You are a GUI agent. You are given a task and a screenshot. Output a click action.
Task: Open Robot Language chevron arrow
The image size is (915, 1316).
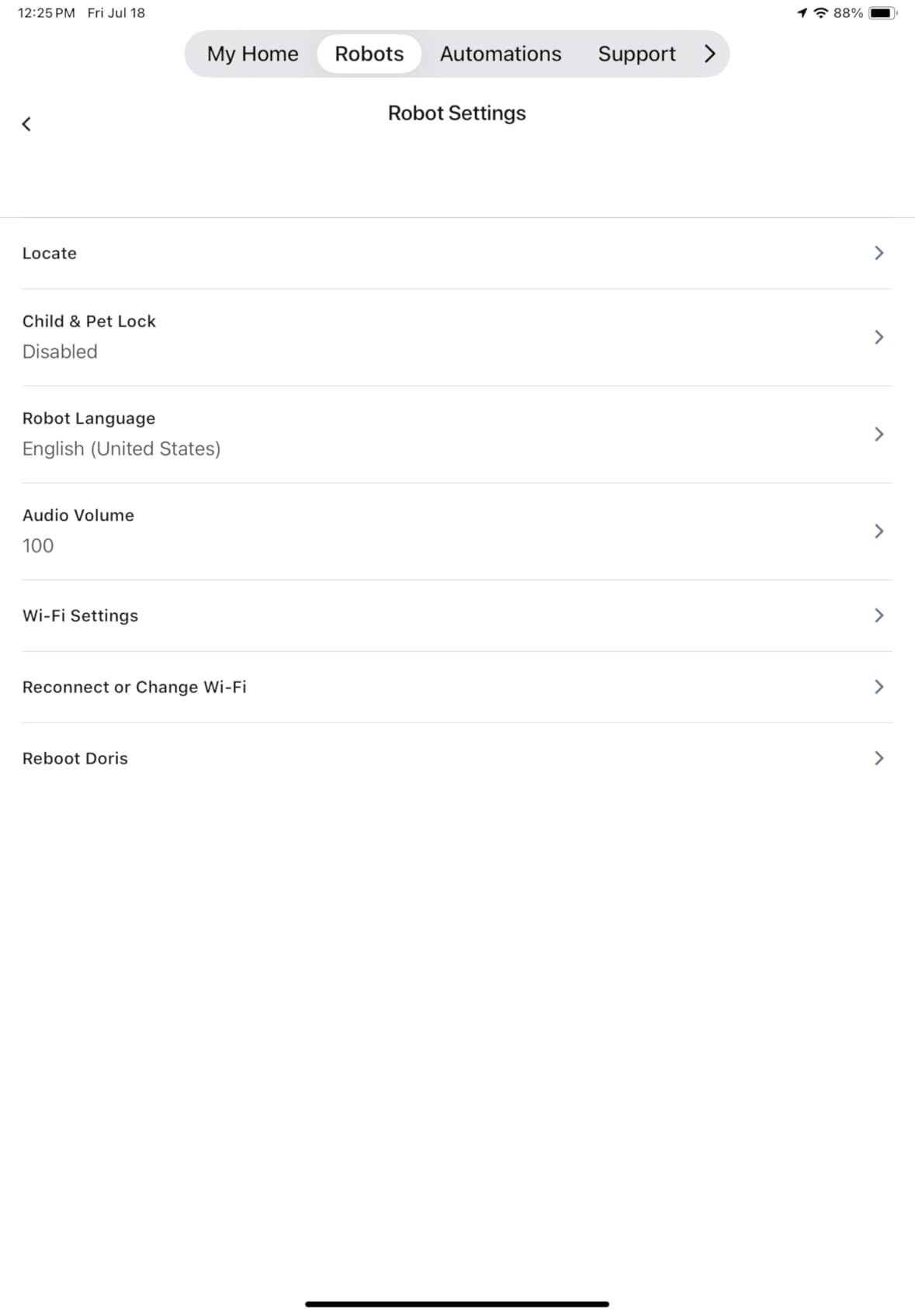tap(879, 434)
